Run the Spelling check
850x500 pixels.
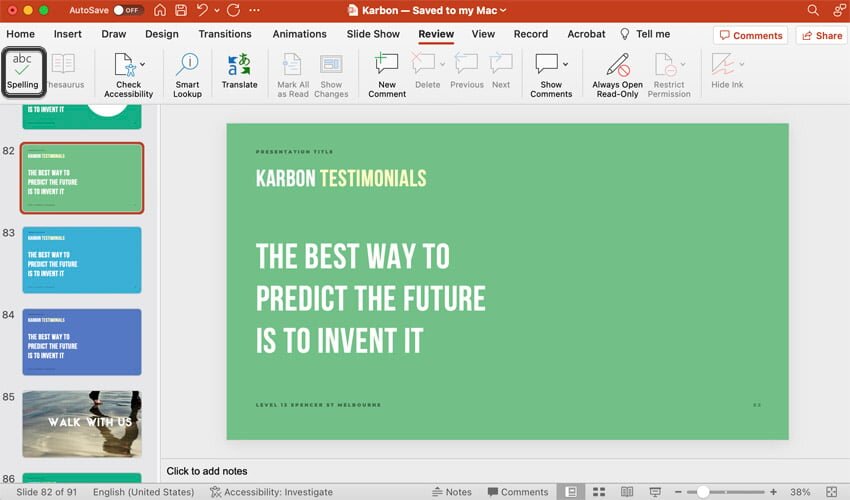pyautogui.click(x=22, y=72)
